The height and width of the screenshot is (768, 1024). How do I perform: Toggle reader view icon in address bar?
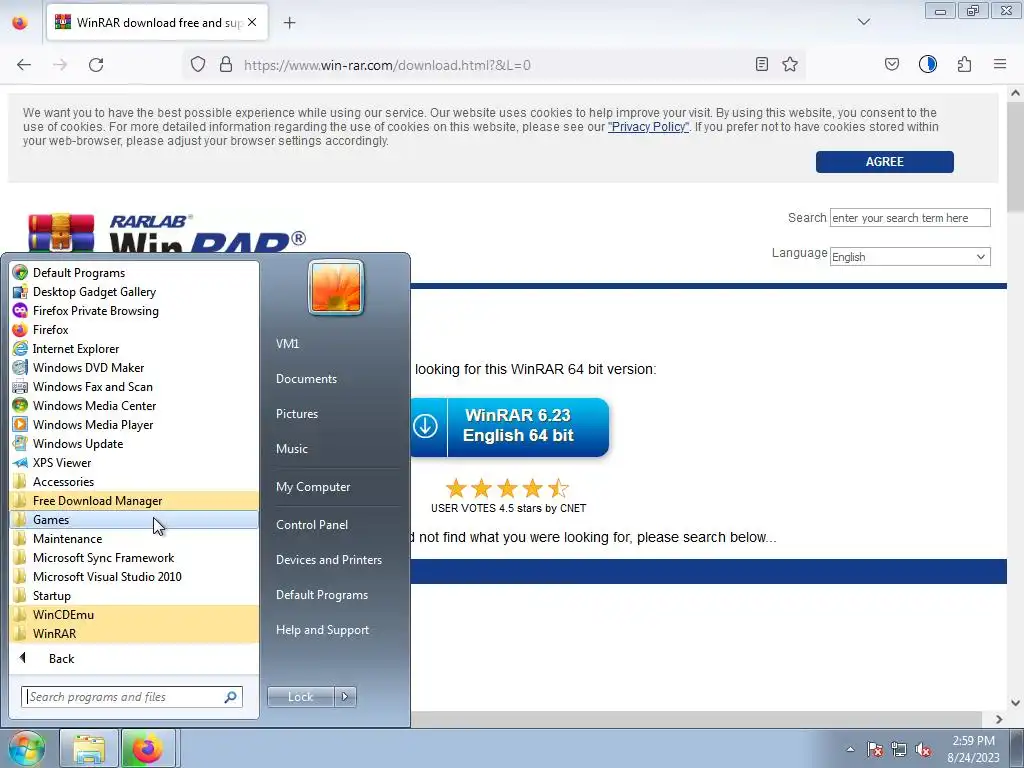[x=761, y=64]
